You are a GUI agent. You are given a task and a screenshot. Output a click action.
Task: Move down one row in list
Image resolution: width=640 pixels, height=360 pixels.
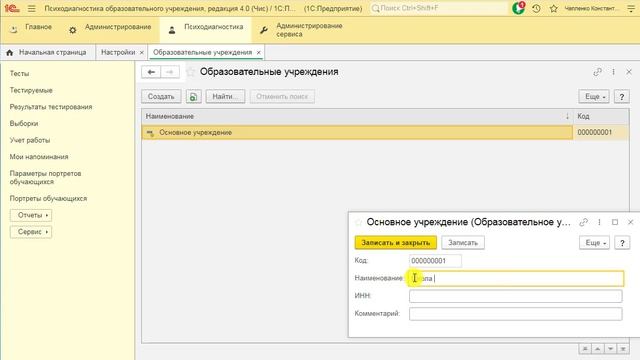(610, 349)
